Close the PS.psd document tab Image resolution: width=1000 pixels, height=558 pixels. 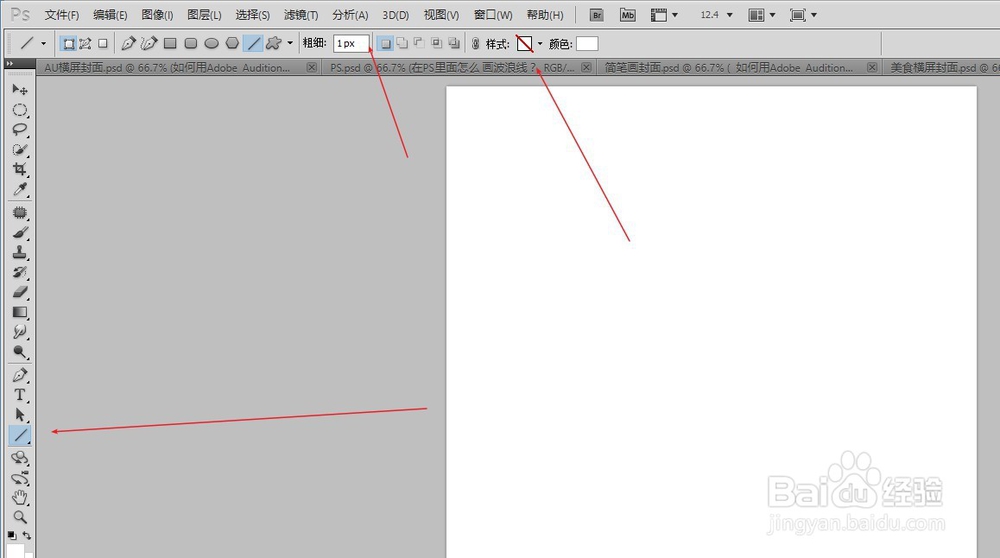click(586, 67)
